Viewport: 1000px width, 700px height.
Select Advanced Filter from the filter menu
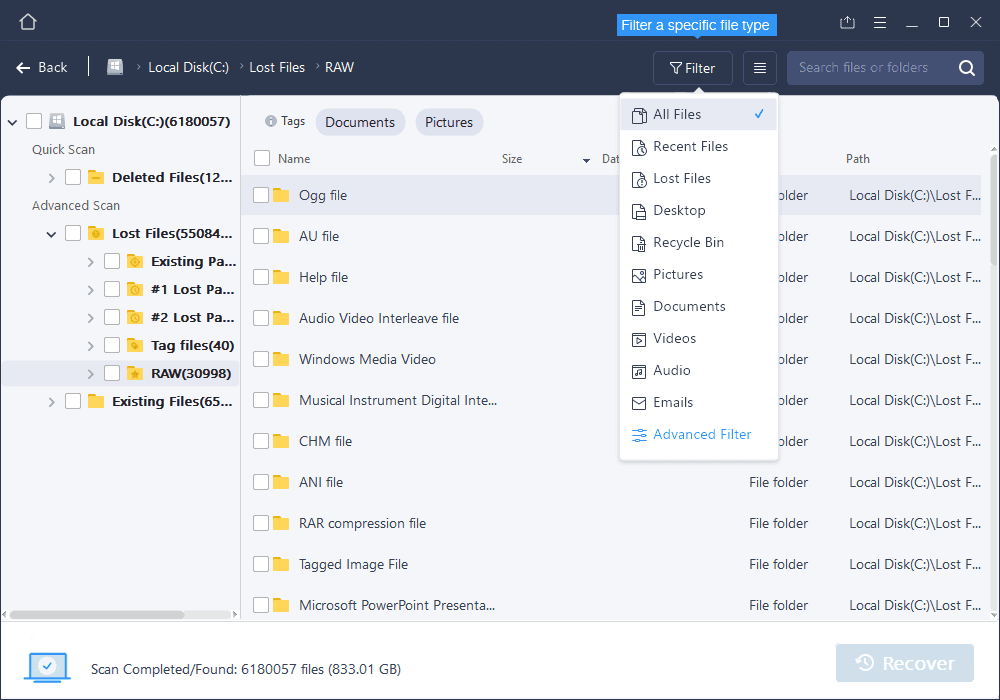tap(701, 434)
